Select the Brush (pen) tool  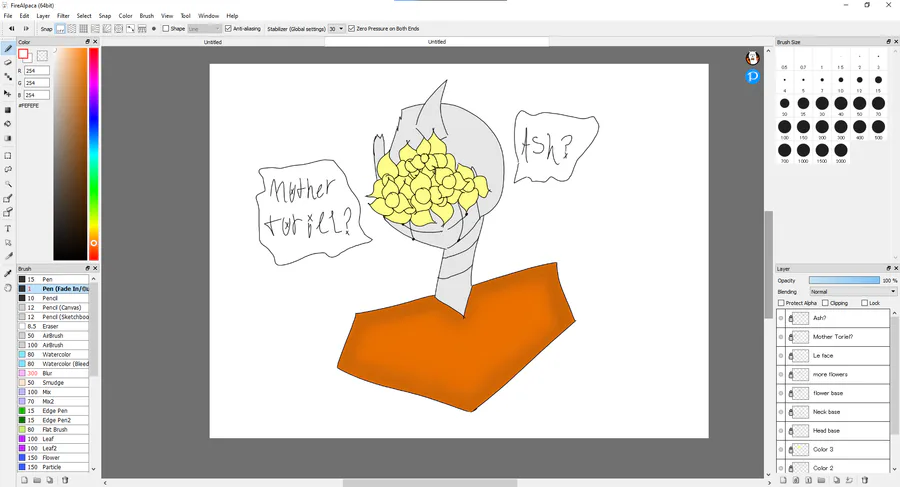(x=8, y=49)
